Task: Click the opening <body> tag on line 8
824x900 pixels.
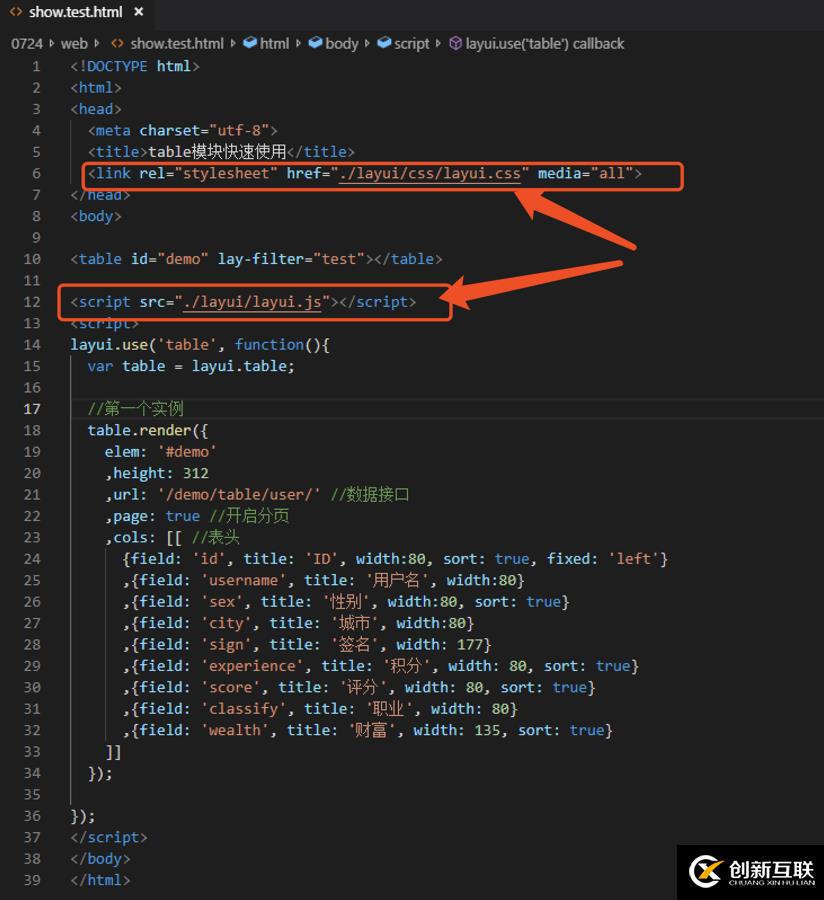Action: [96, 216]
